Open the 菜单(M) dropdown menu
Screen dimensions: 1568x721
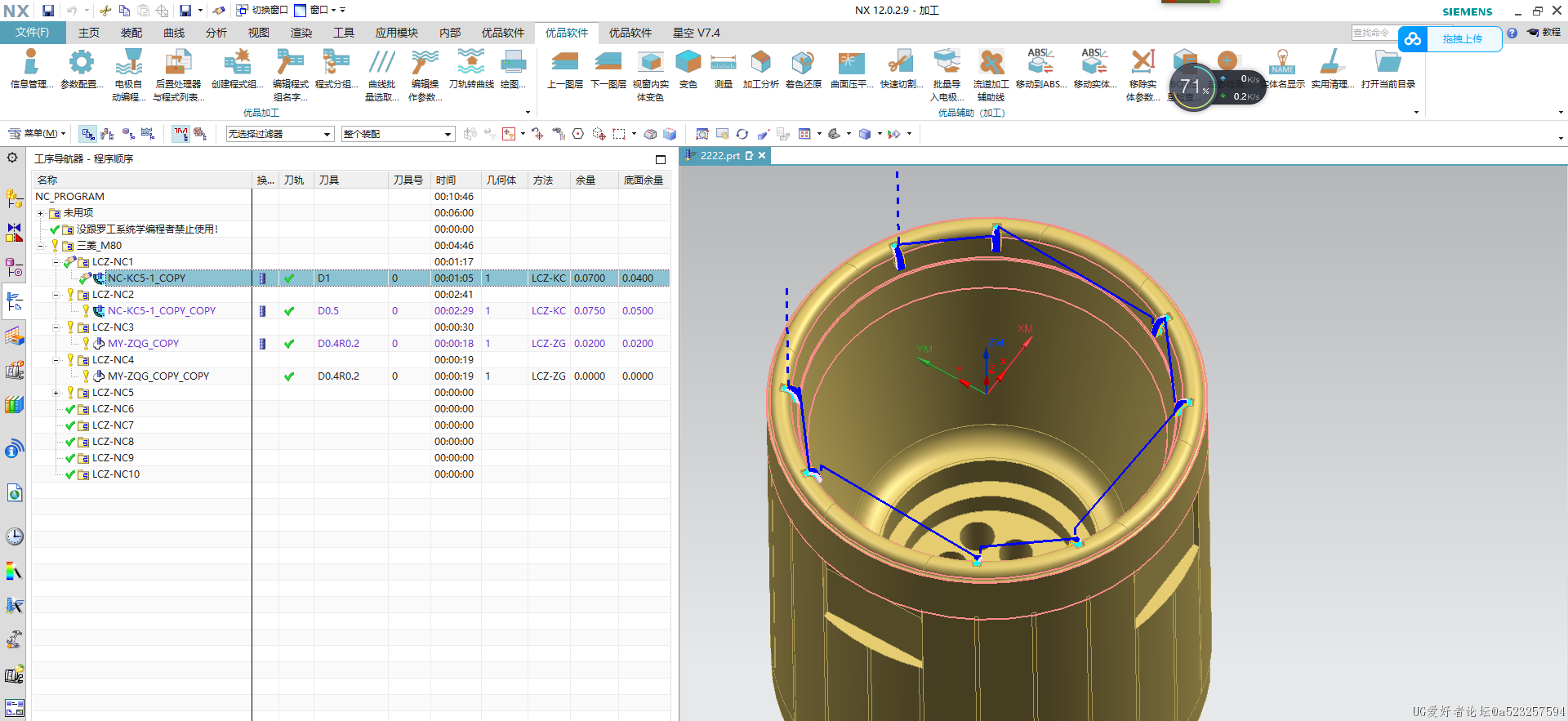pos(37,134)
